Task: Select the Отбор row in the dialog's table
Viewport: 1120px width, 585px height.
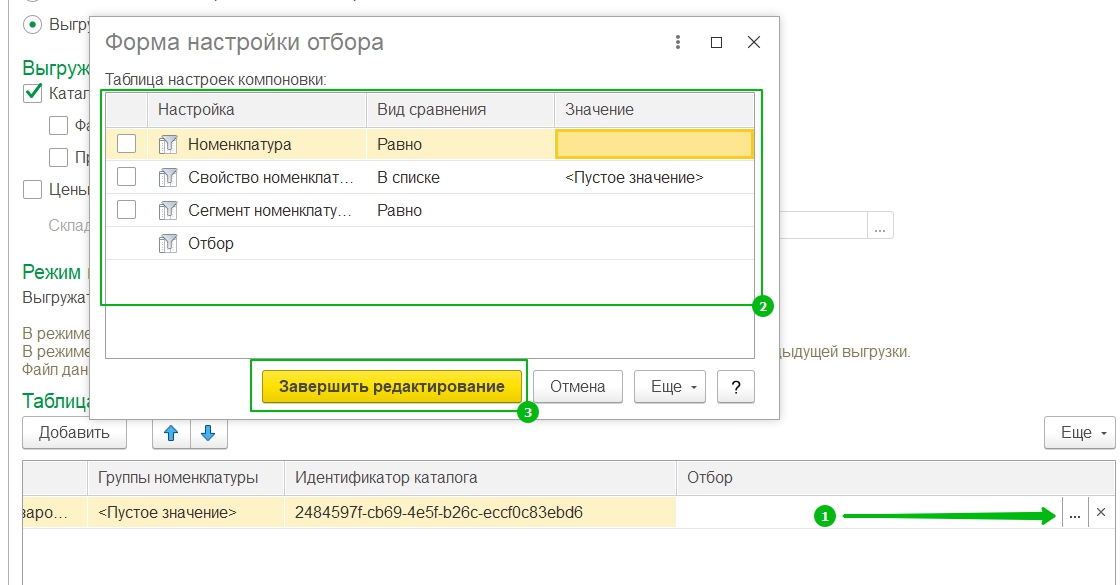Action: click(430, 244)
